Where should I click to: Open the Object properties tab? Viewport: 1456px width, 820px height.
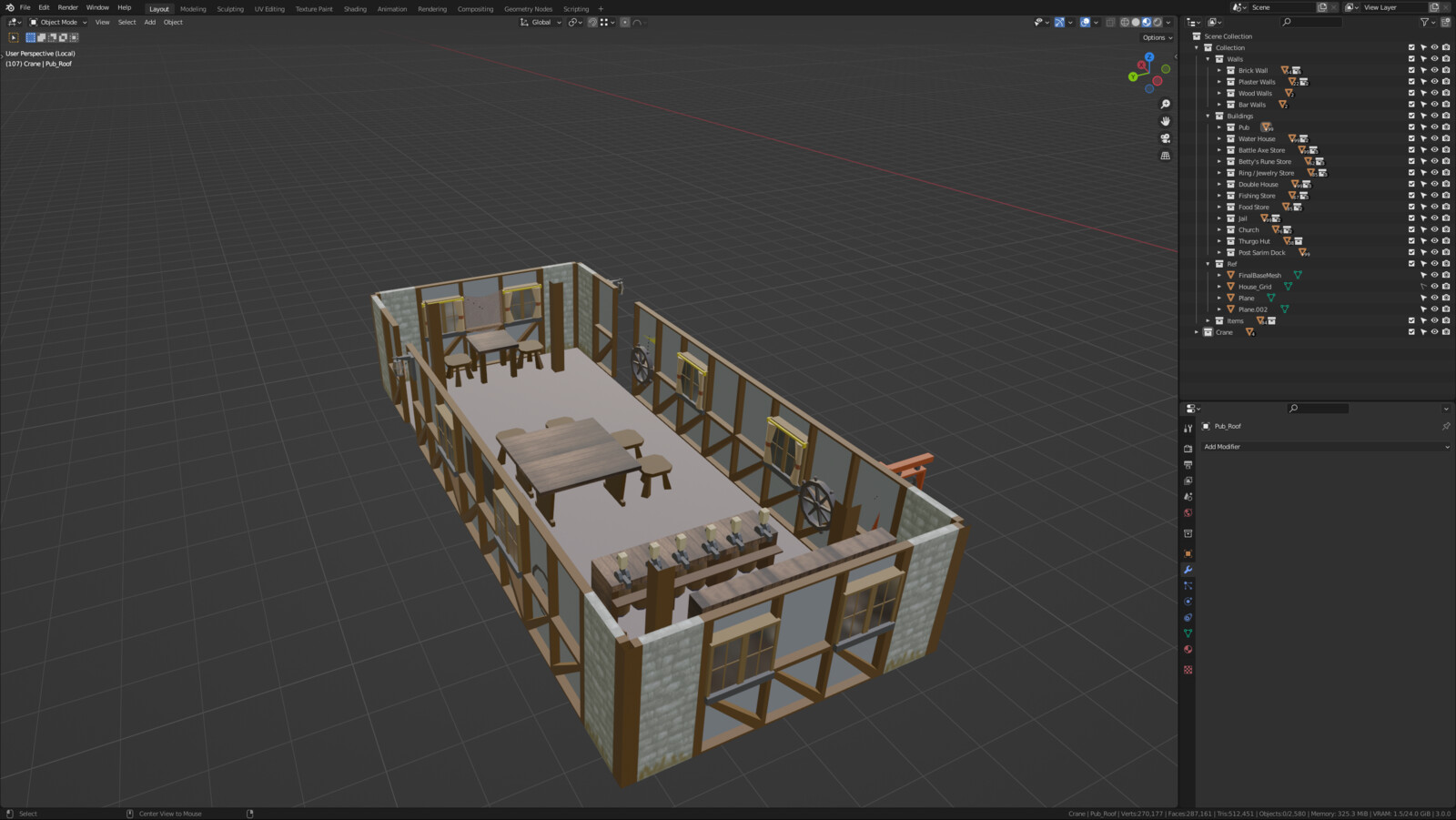(1188, 553)
